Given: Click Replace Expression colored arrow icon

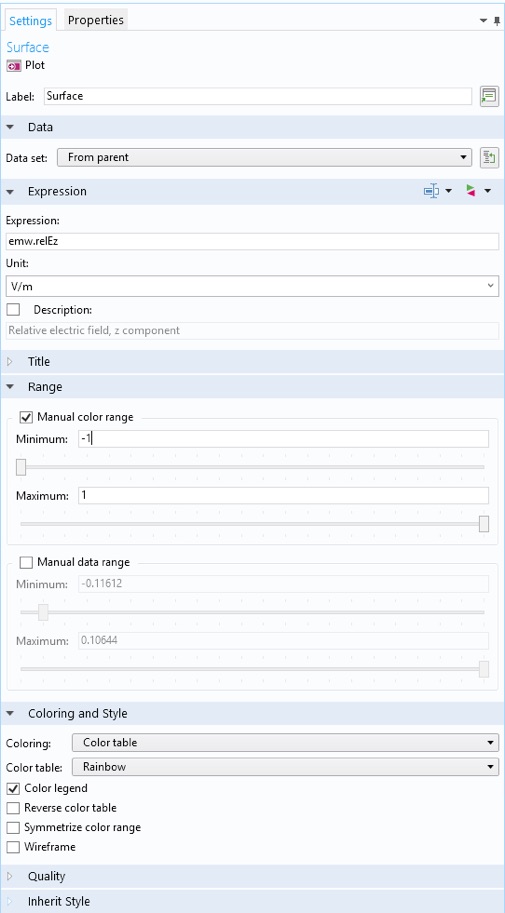Looking at the screenshot, I should [471, 191].
